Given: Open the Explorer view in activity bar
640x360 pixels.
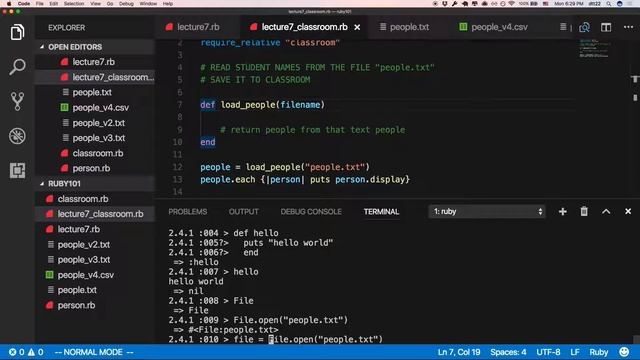Looking at the screenshot, I should pyautogui.click(x=17, y=32).
